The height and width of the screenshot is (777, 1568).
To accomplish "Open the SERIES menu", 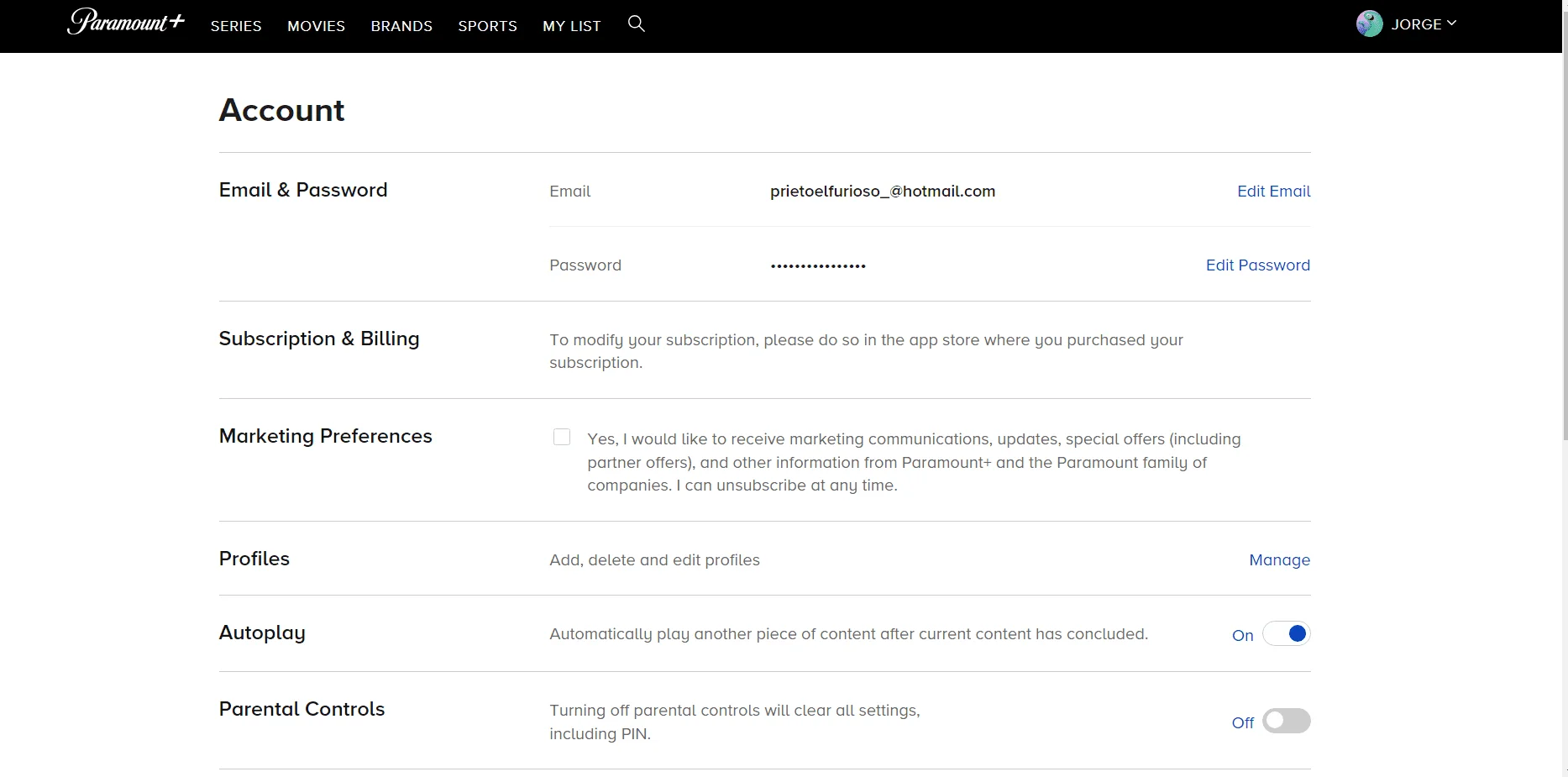I will [x=236, y=26].
